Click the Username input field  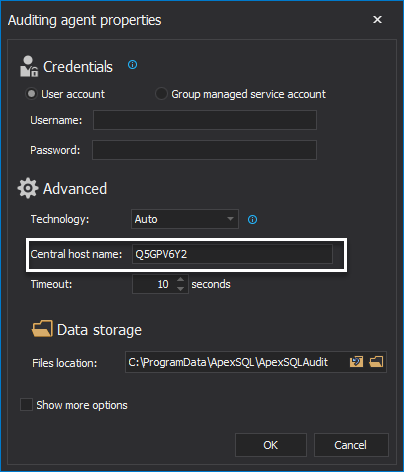coord(205,120)
